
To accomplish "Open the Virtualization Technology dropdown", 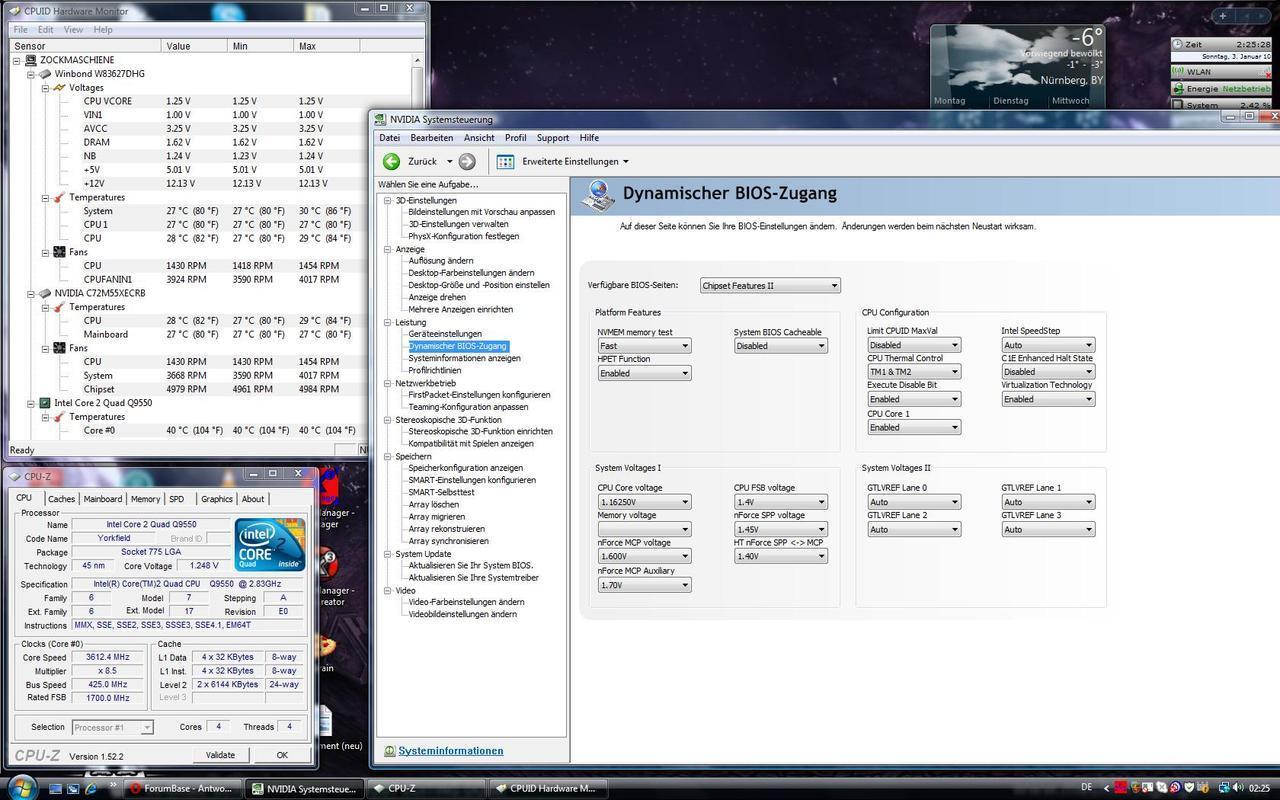I will click(1048, 399).
